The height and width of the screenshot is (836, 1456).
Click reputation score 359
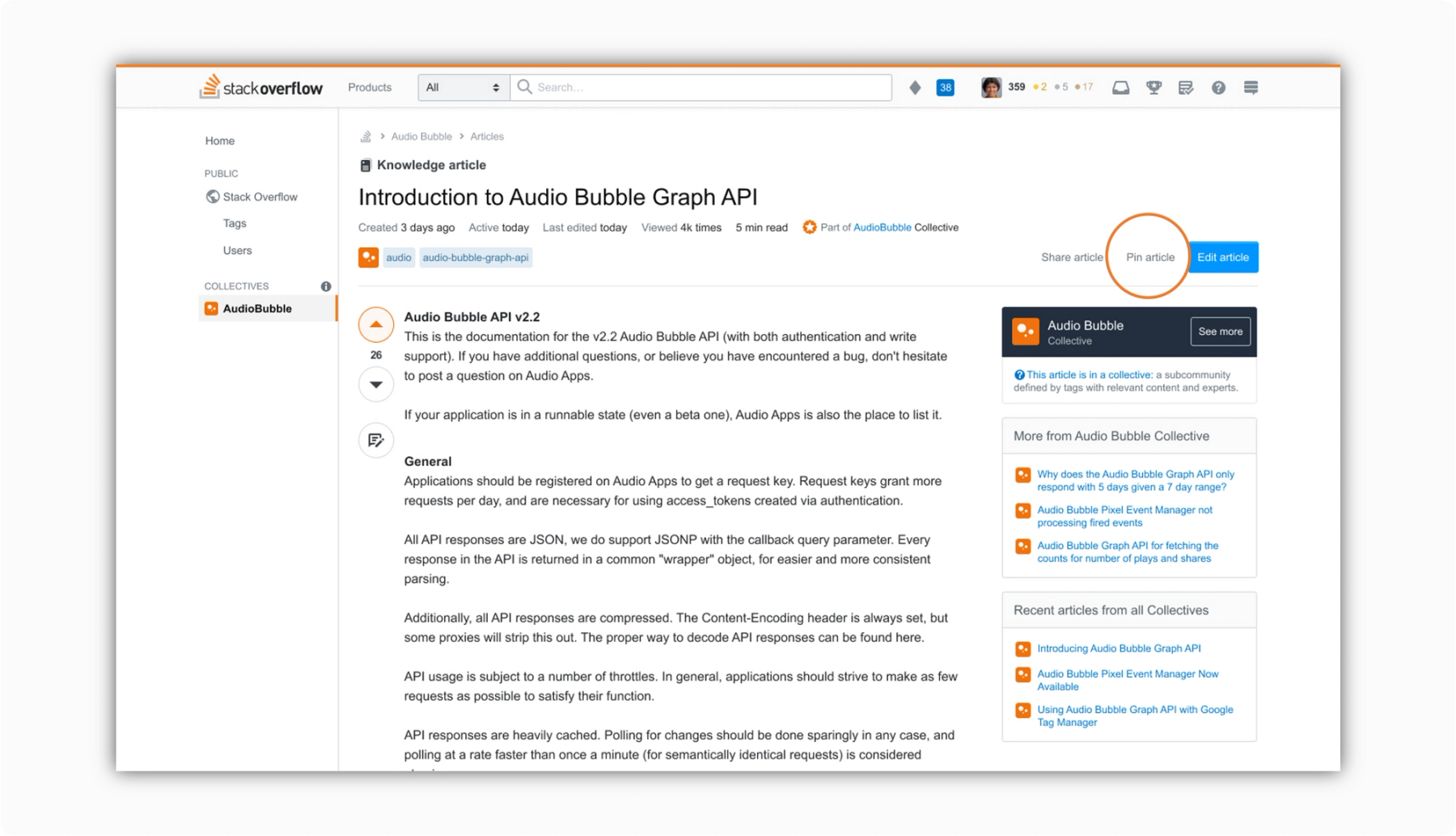coord(1017,87)
